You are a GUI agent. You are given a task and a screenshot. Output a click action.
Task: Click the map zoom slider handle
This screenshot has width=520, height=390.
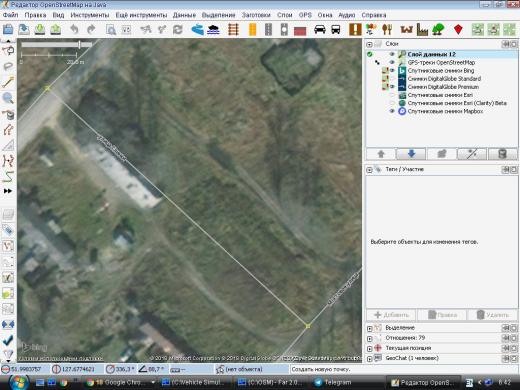click(79, 44)
